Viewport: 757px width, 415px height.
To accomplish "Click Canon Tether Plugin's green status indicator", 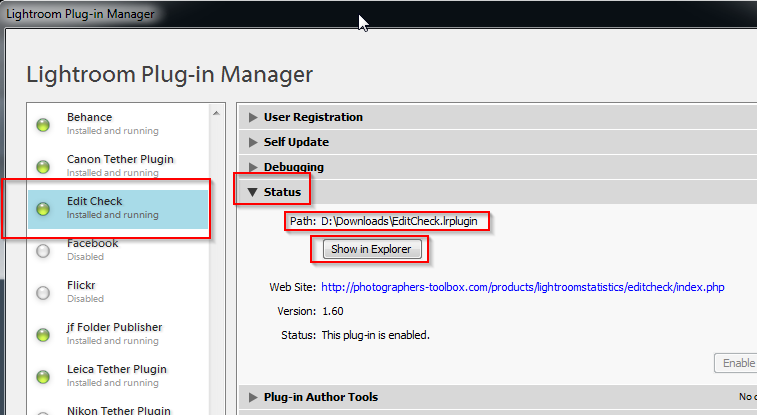I will click(x=43, y=166).
